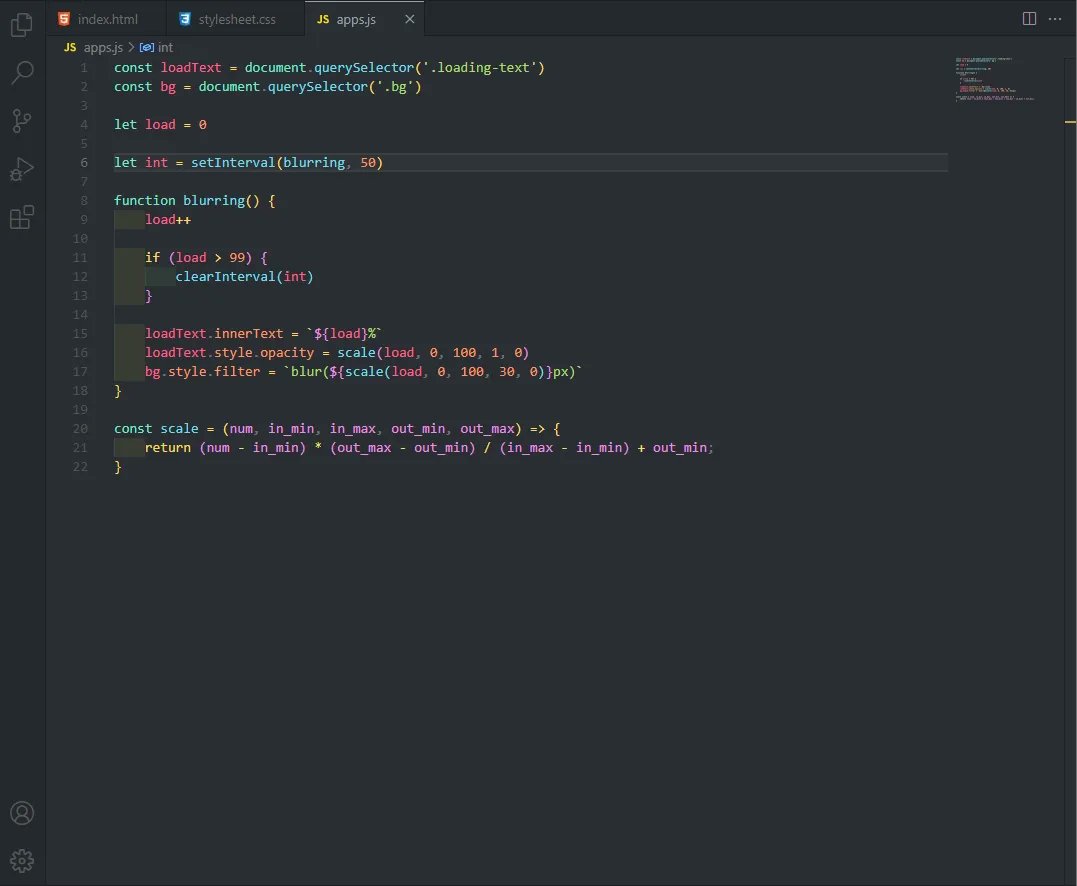Click line number 20 in the gutter
The image size is (1077, 886).
[80, 429]
